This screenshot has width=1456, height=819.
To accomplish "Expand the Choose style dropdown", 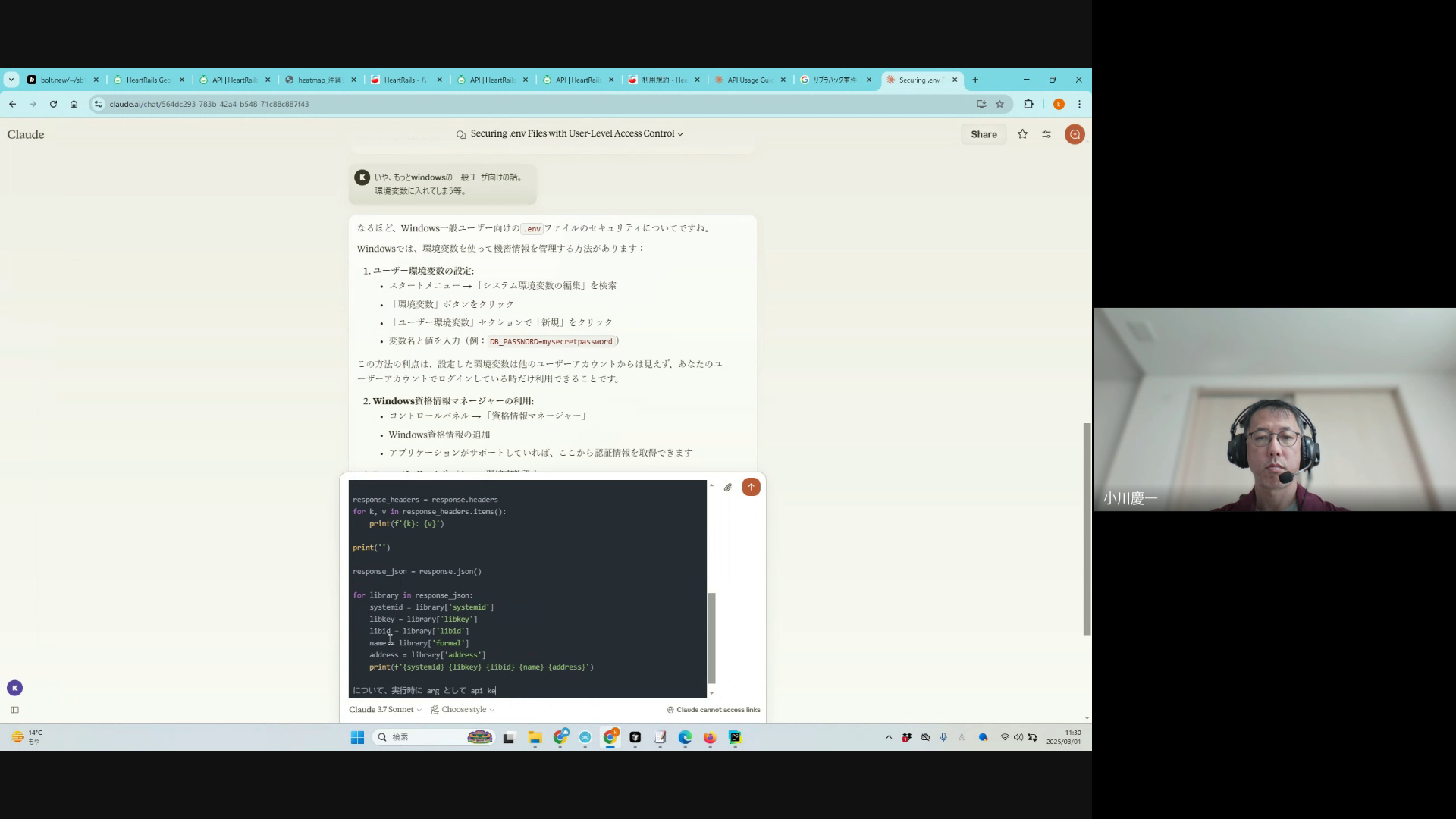I will [x=463, y=710].
